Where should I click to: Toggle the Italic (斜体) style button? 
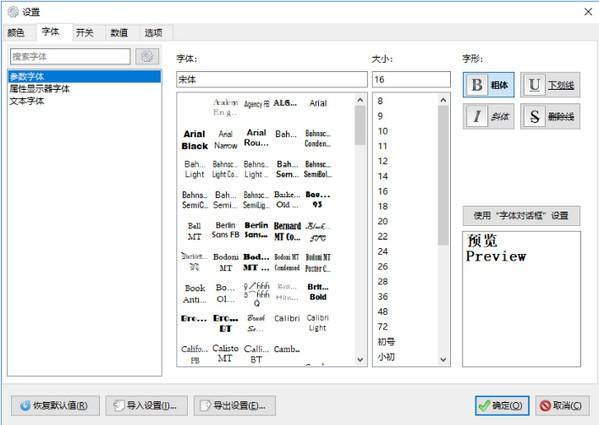489,116
